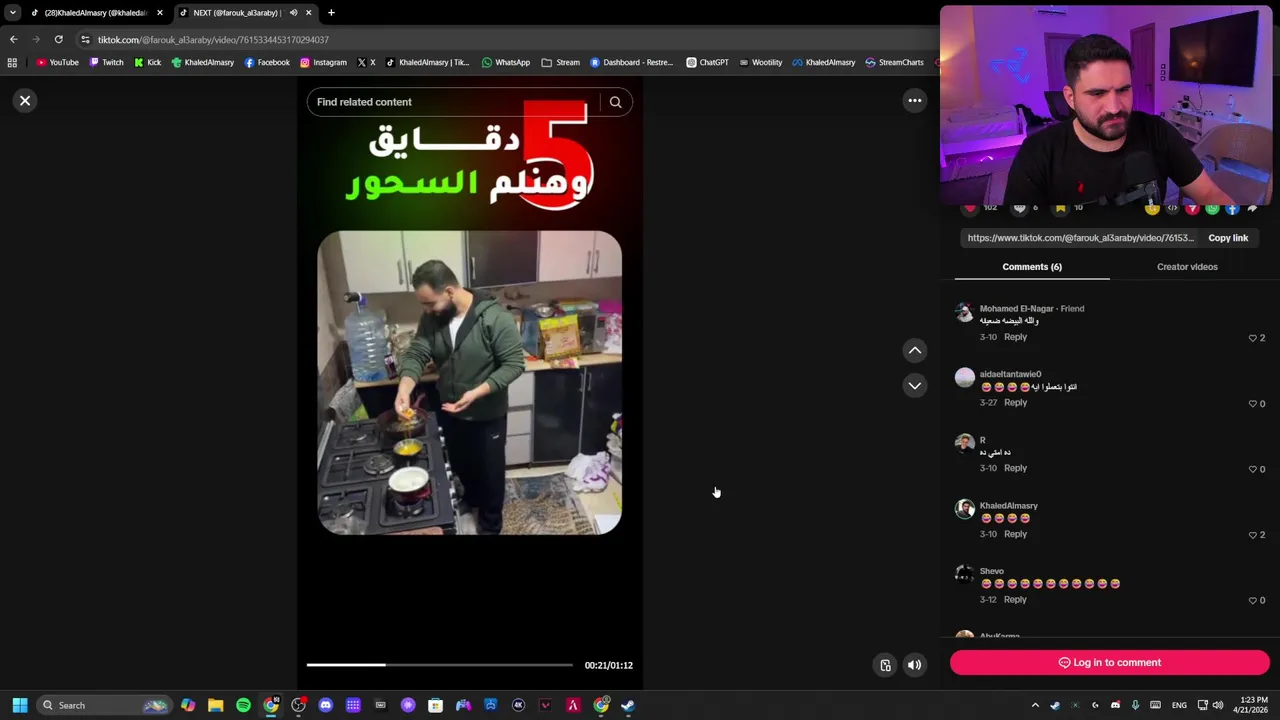Reload the page
The width and height of the screenshot is (1280, 720).
click(58, 40)
